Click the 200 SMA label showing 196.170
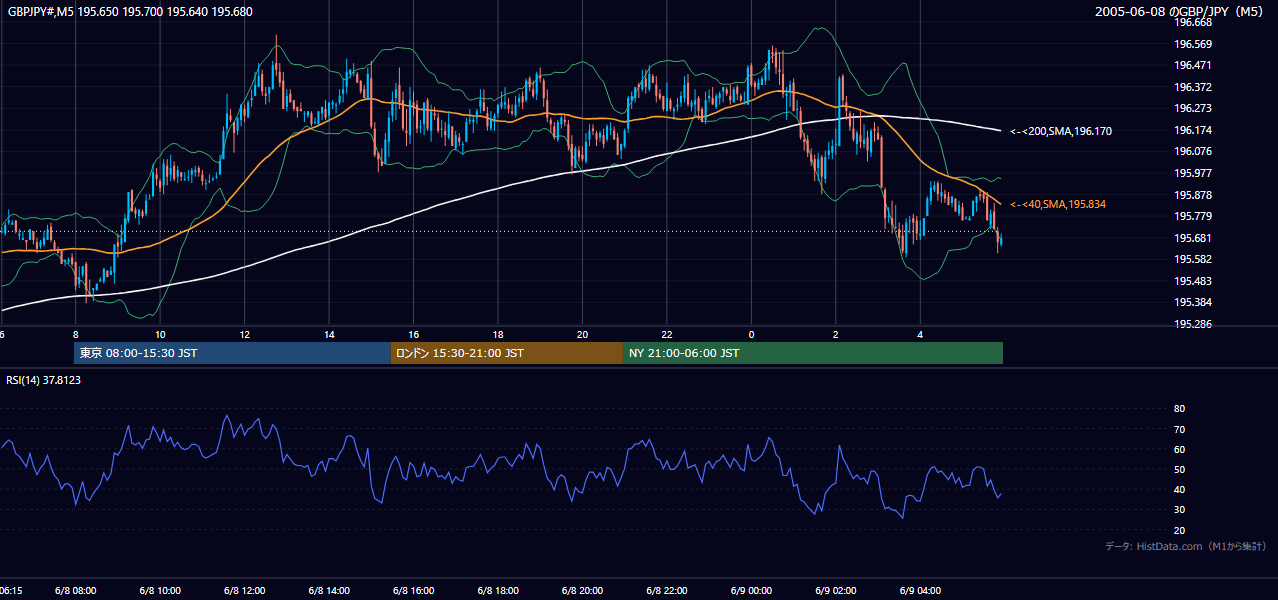This screenshot has height=600, width=1278. 1061,131
